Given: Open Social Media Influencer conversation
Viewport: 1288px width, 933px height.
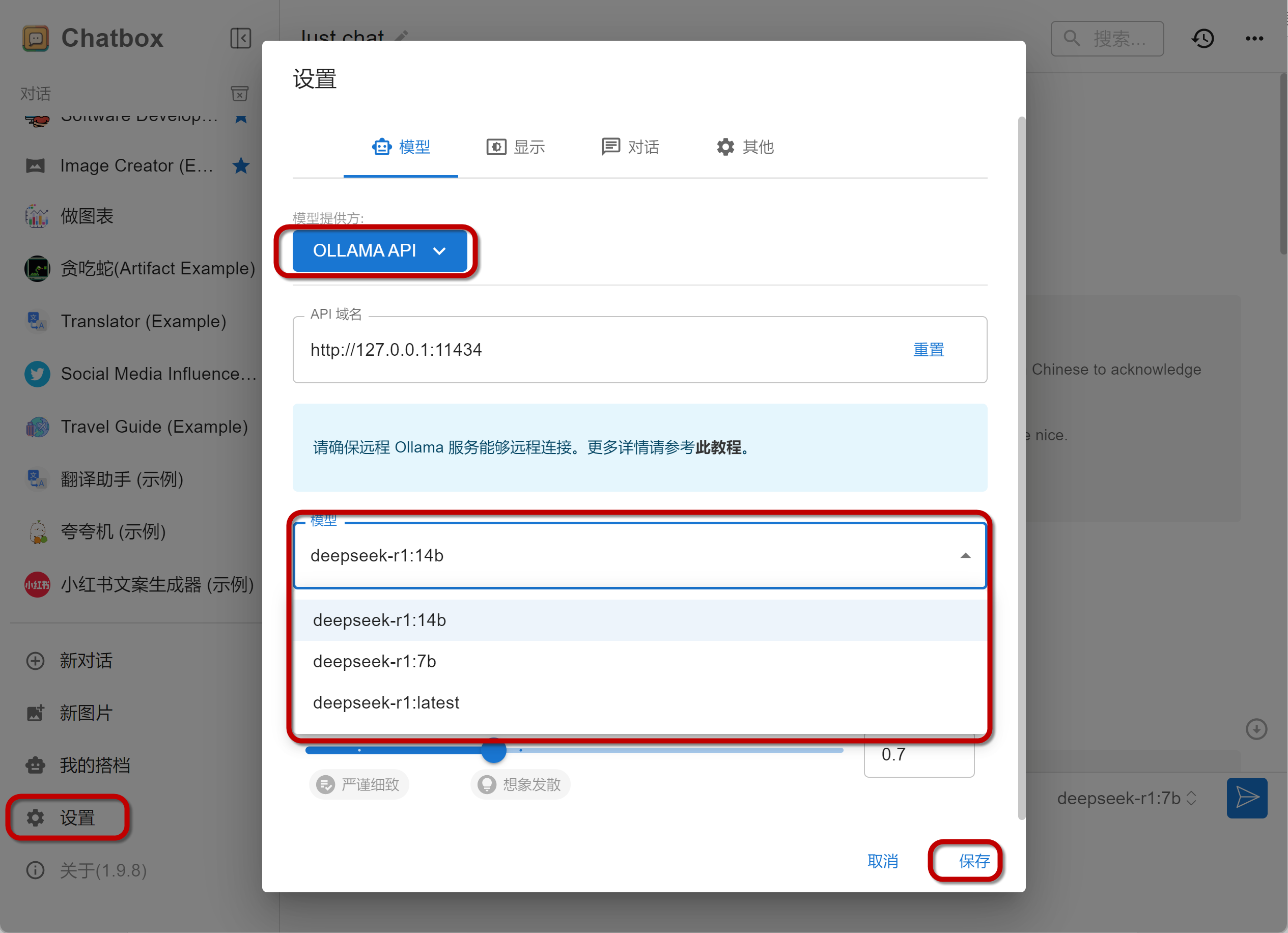Looking at the screenshot, I should tap(139, 374).
